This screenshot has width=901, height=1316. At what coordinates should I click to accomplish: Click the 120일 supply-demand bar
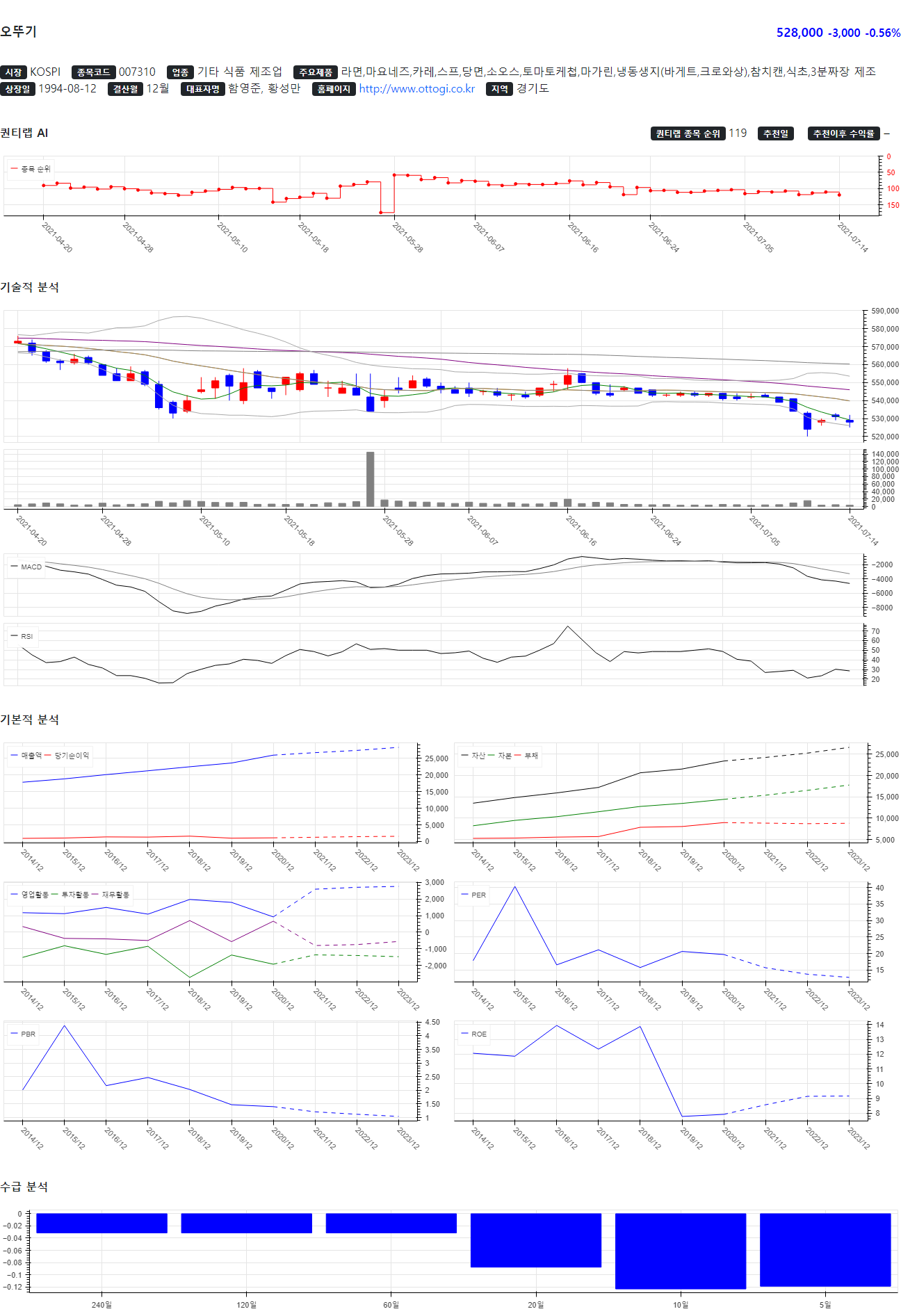click(x=246, y=1224)
